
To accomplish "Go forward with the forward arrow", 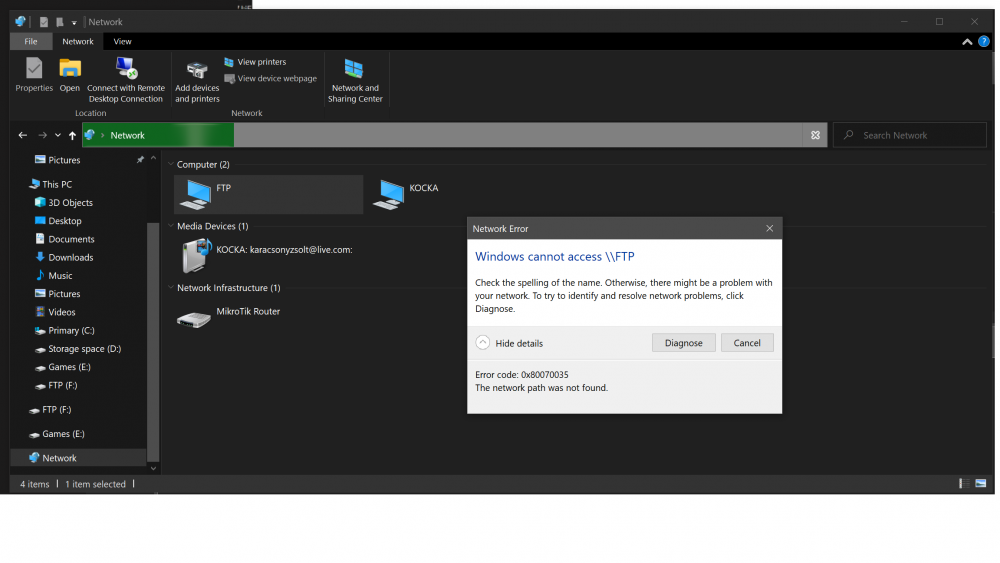I will coord(42,135).
